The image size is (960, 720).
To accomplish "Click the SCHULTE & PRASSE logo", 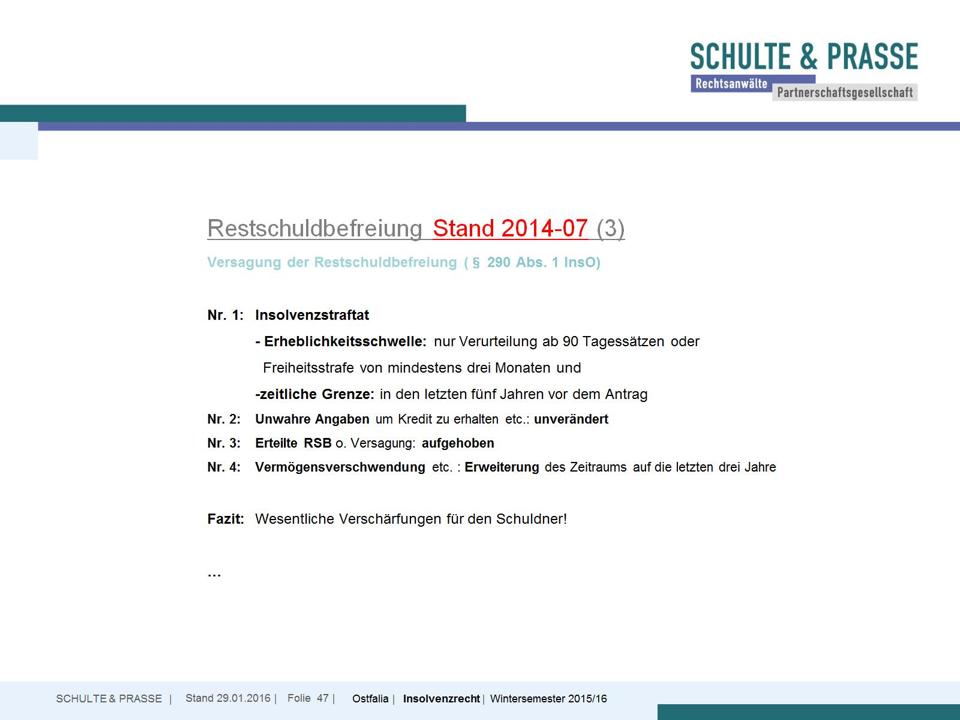I will point(803,55).
